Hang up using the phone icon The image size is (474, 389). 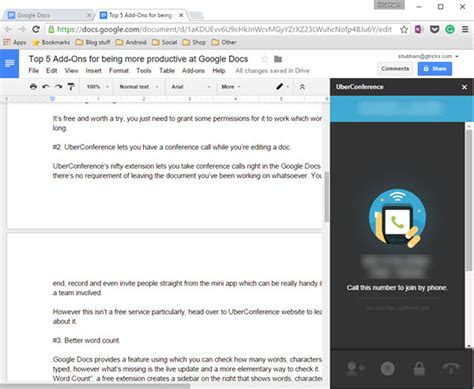[451, 368]
